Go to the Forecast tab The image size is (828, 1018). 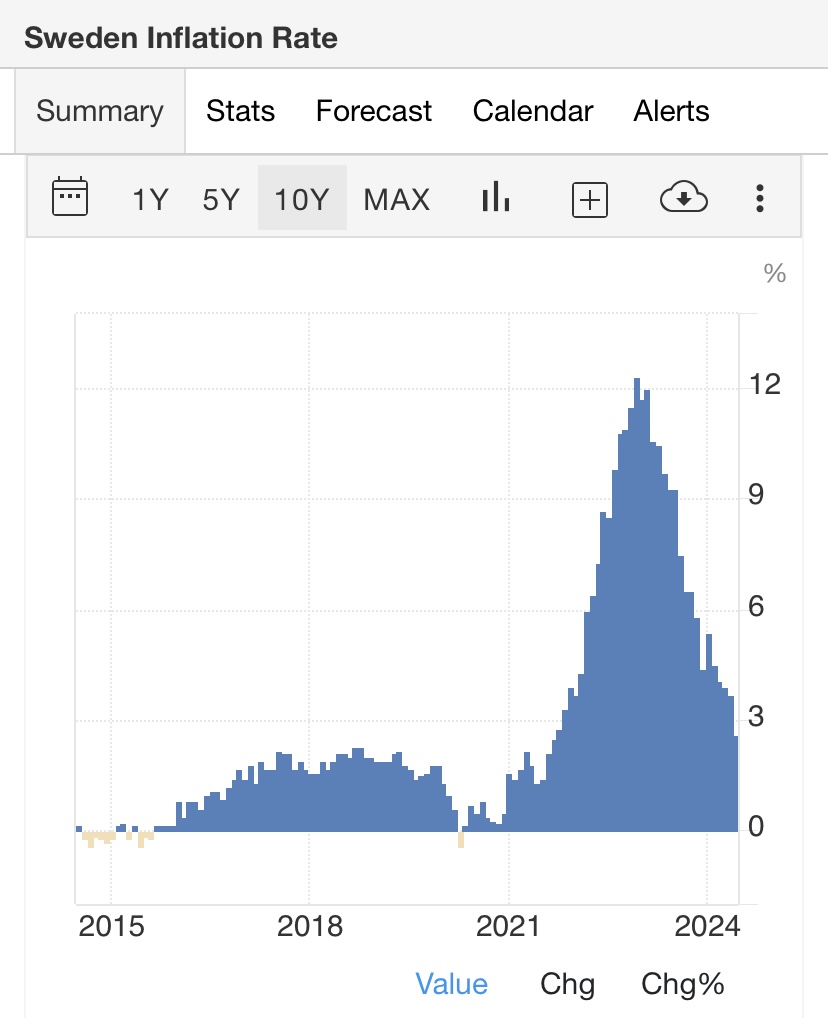click(x=374, y=111)
